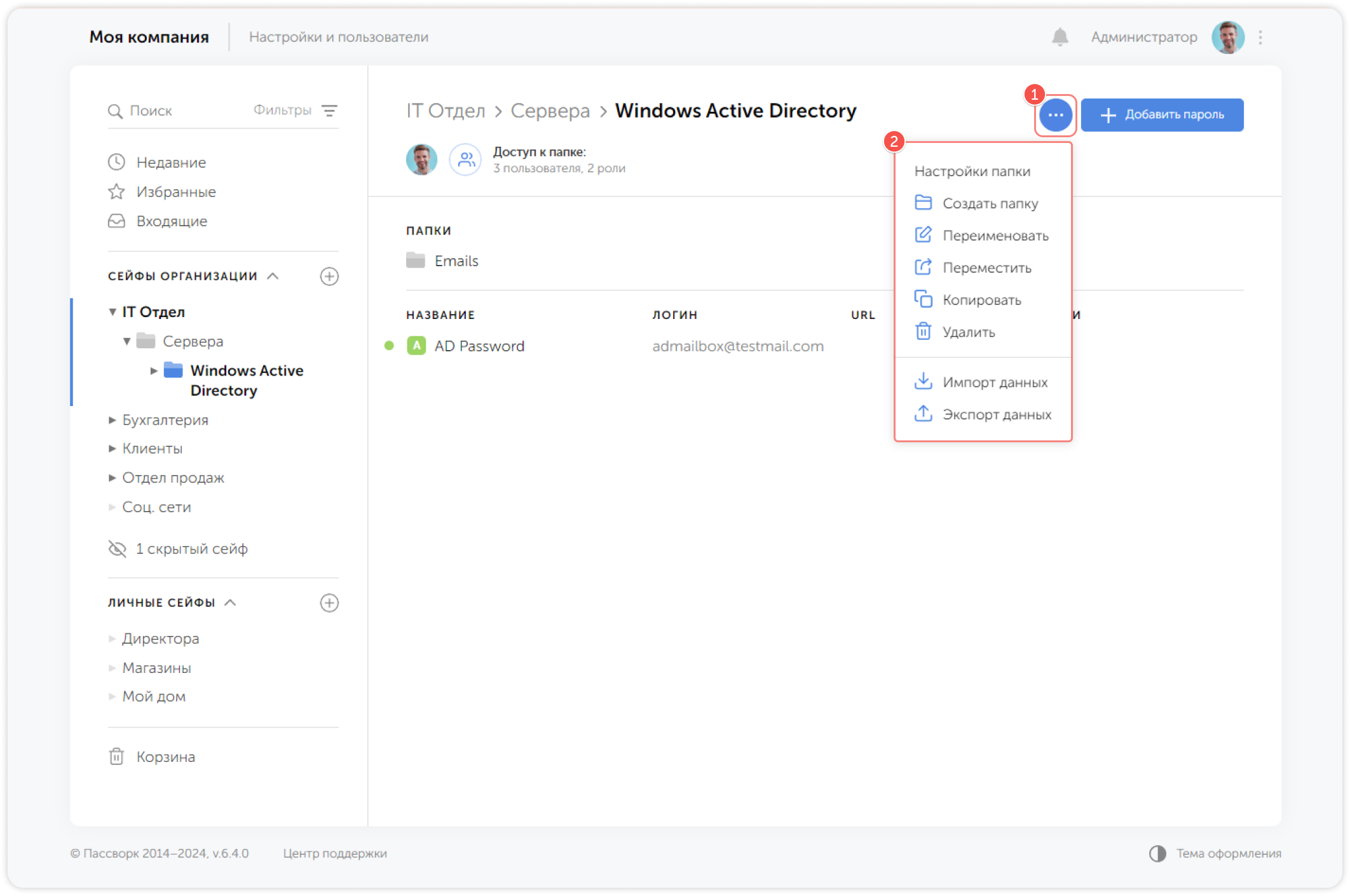Add a new personal vault with plus icon

coord(329,602)
